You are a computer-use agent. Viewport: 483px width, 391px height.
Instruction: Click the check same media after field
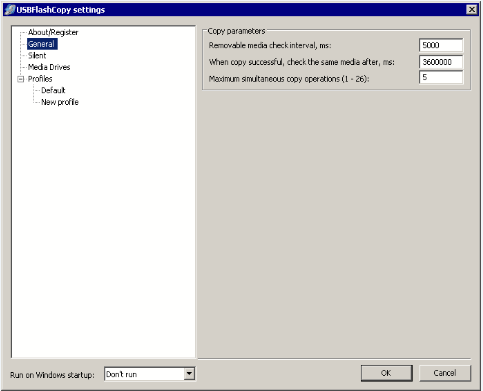point(441,62)
